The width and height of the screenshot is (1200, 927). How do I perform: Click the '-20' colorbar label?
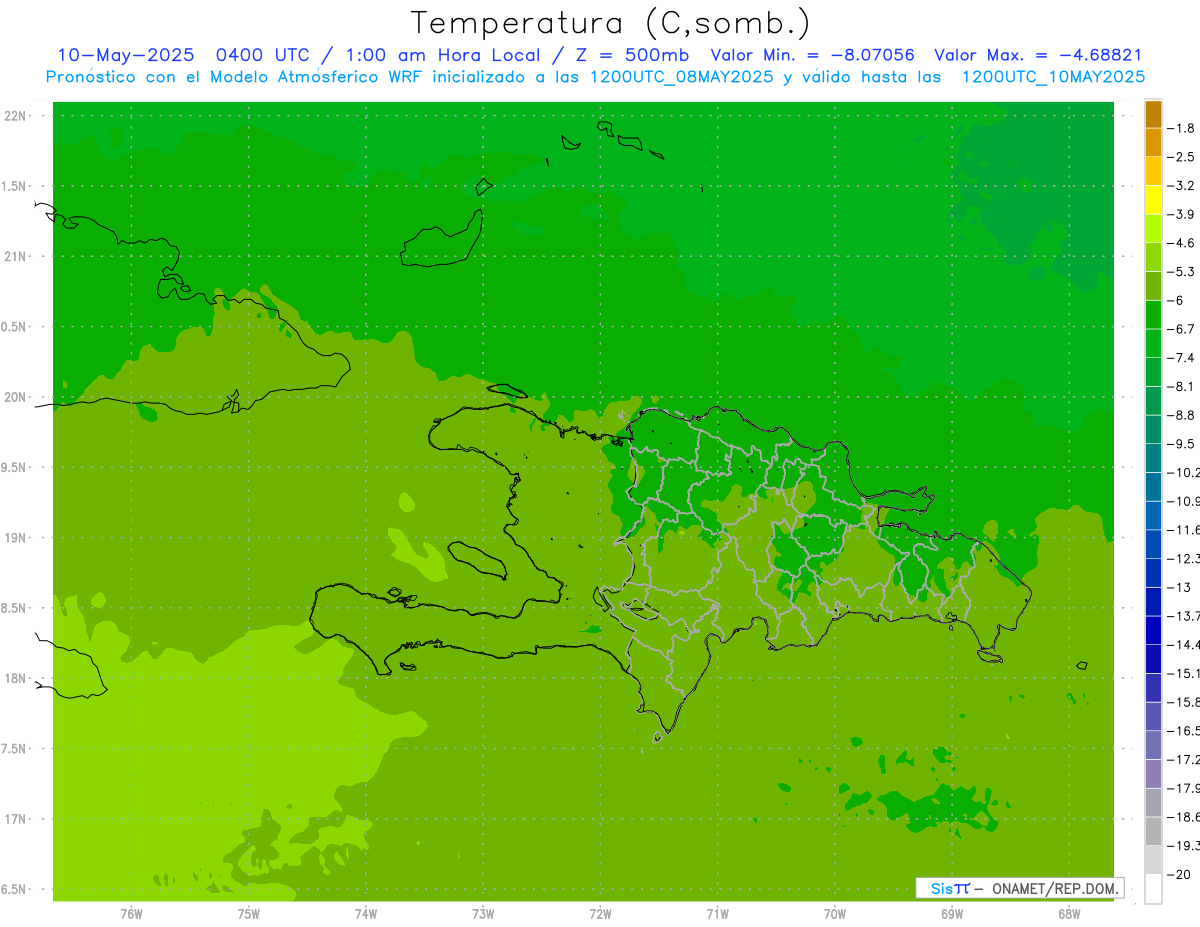pos(1178,874)
